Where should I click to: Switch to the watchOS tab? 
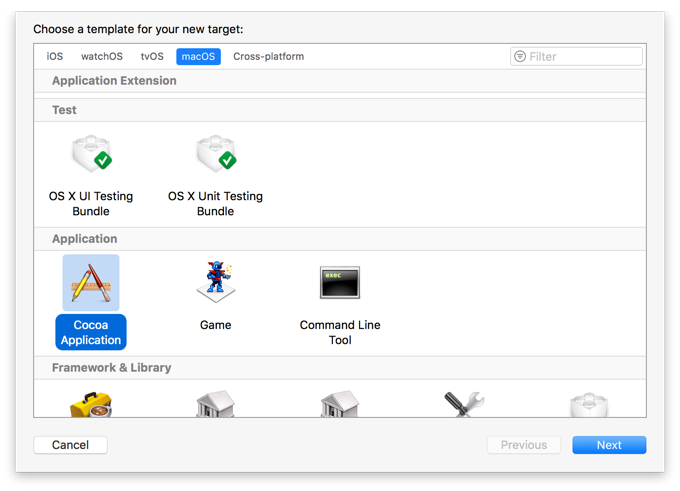[102, 56]
